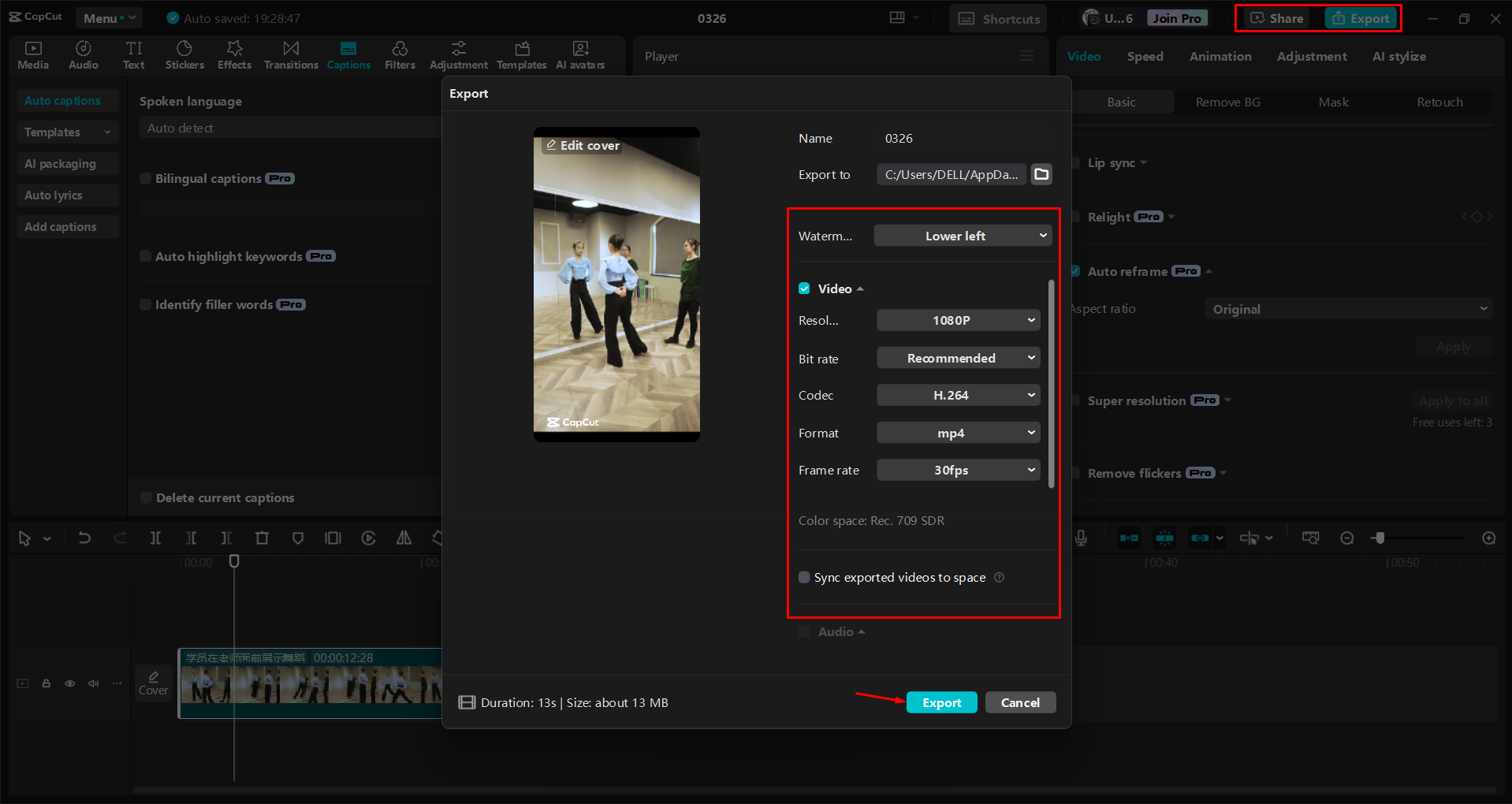Open the Transitions panel

pyautogui.click(x=290, y=54)
